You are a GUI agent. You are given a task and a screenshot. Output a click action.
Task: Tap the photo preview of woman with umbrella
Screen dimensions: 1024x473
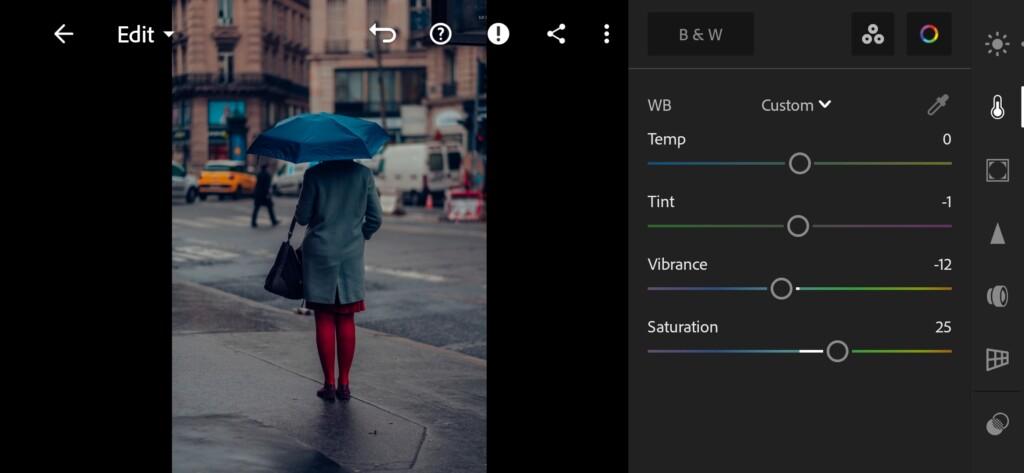coord(329,236)
